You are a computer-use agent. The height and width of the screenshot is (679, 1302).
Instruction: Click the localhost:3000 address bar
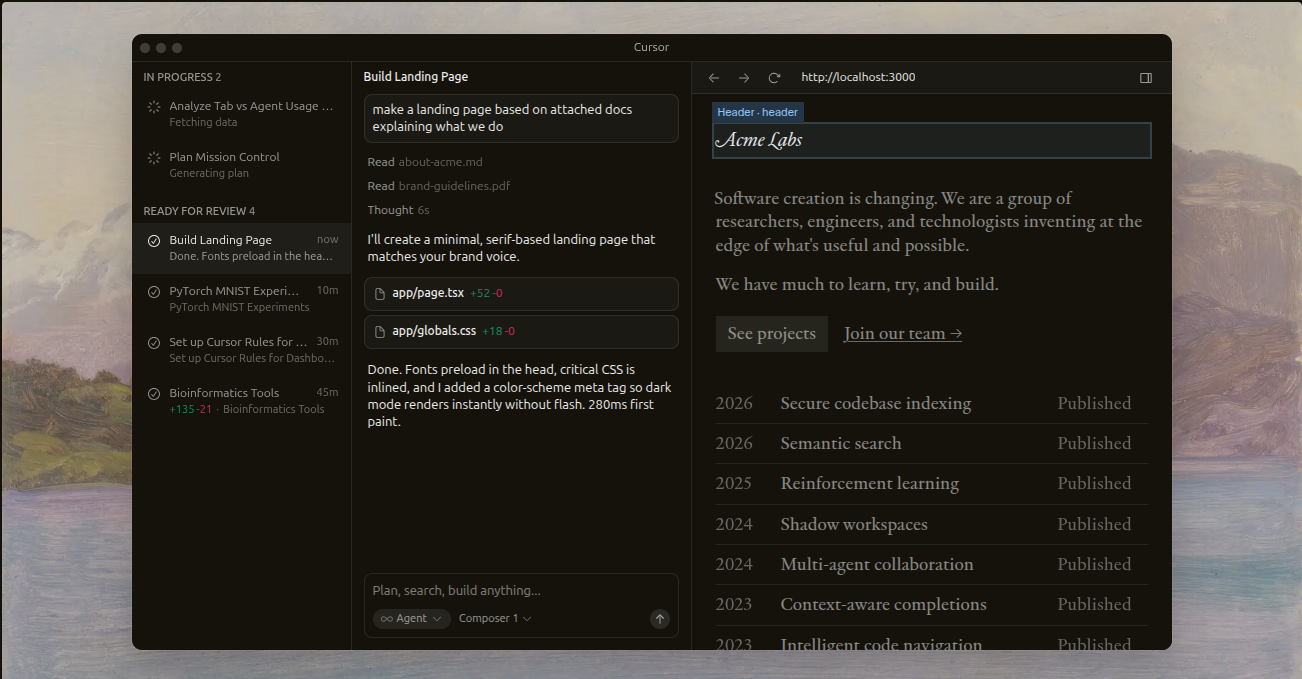coord(857,78)
